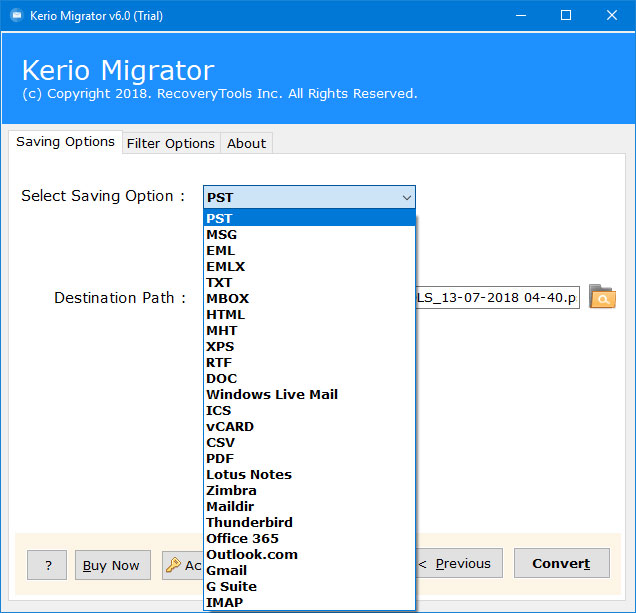The height and width of the screenshot is (613, 636).
Task: Choose DOC saving option
Action: point(309,379)
